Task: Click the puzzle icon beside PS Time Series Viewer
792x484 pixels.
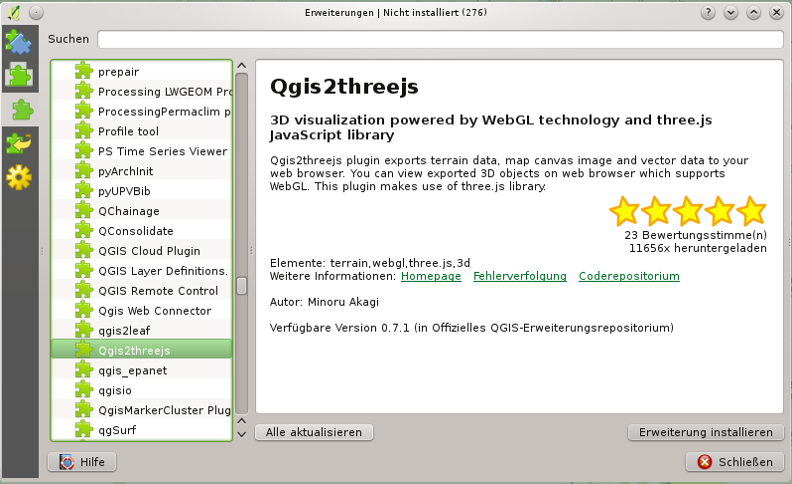Action: pos(84,151)
